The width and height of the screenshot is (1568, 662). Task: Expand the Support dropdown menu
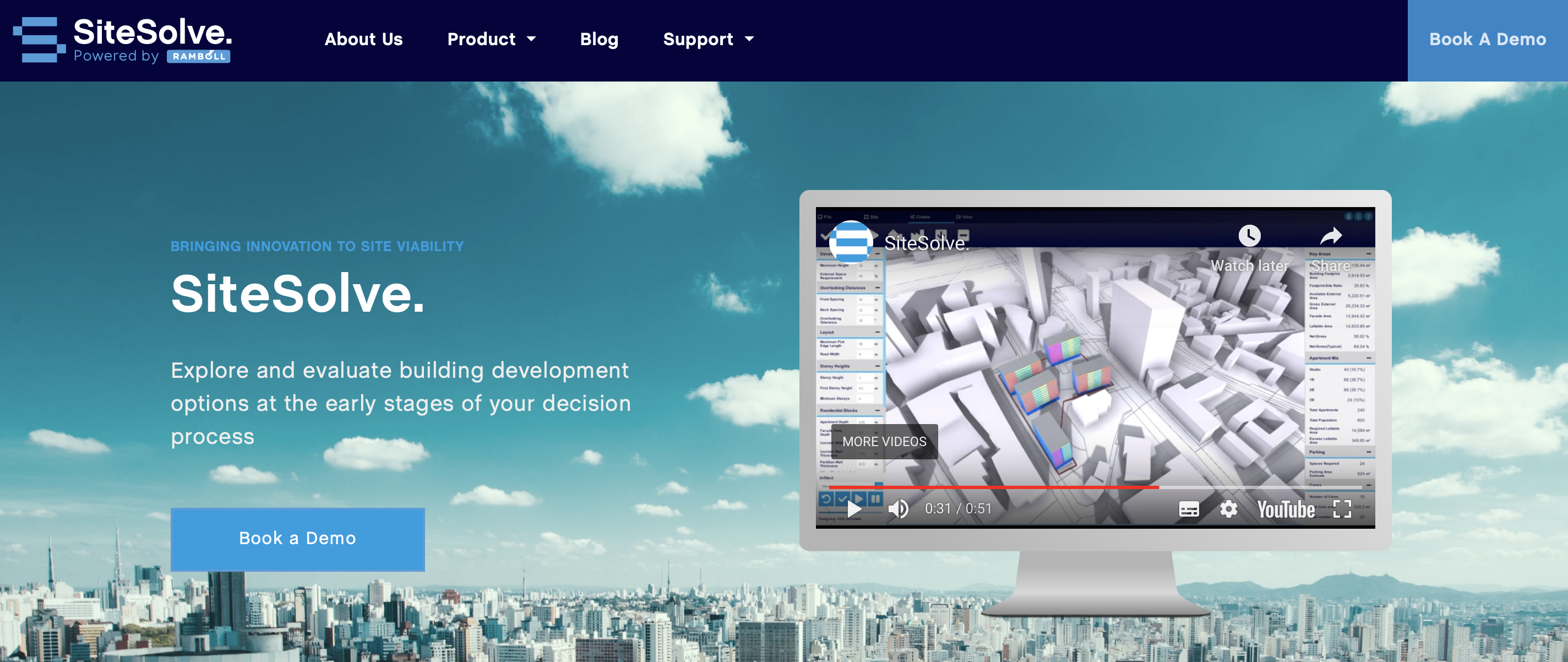(x=708, y=40)
